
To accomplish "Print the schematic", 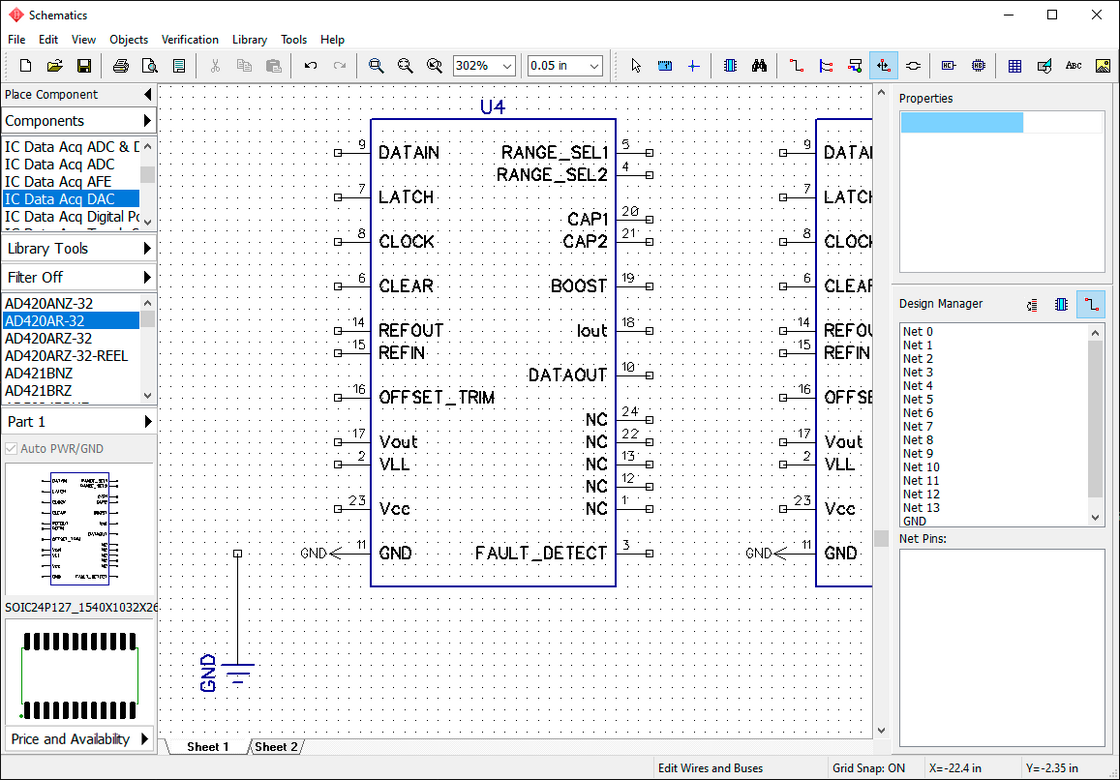I will [x=121, y=66].
